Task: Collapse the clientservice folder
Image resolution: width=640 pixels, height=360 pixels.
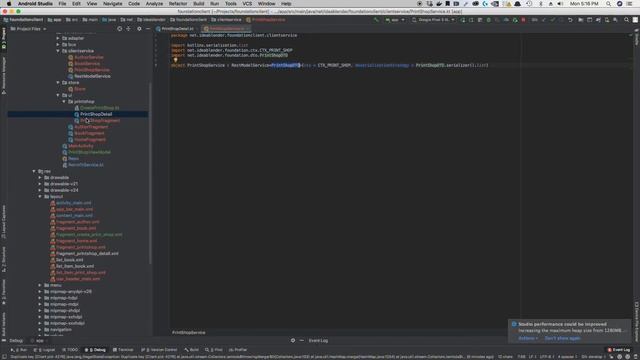Action: 58,51
